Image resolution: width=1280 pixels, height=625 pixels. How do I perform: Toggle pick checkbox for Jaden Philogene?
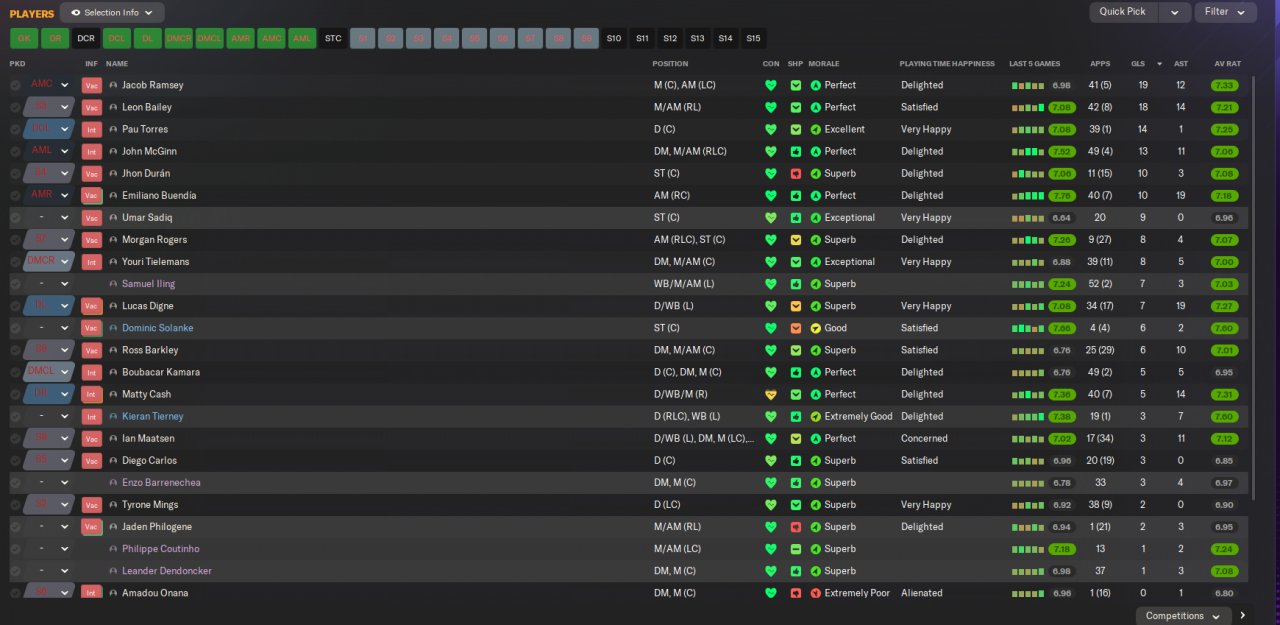pyautogui.click(x=15, y=527)
